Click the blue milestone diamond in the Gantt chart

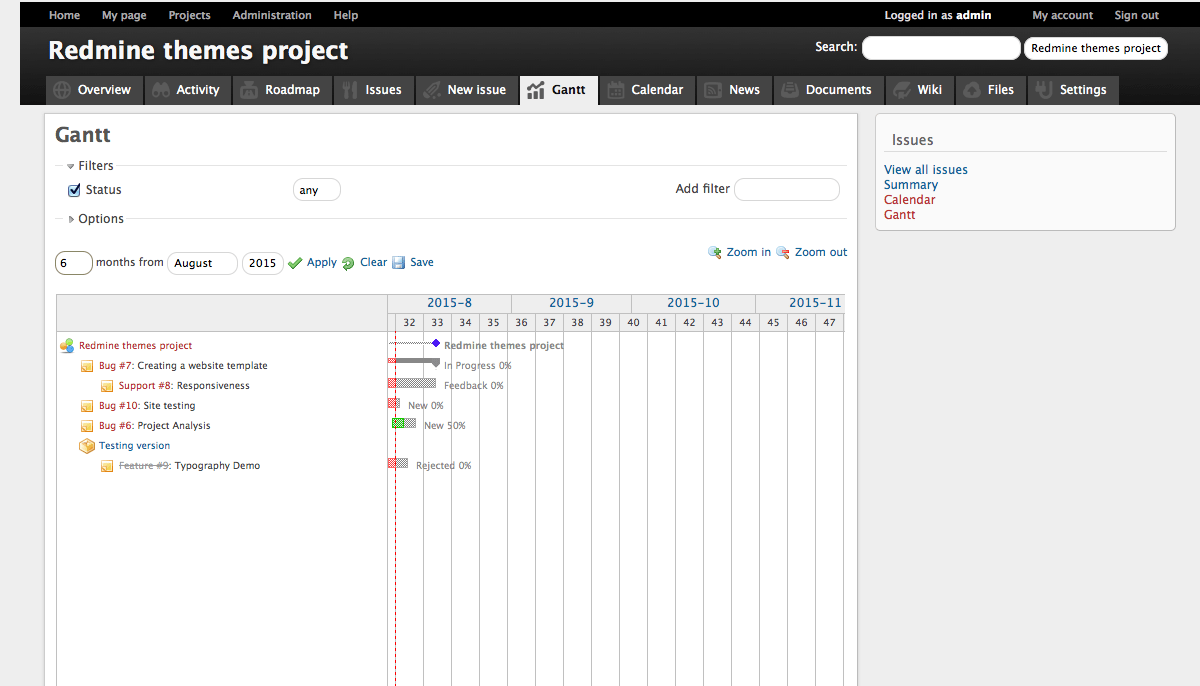(x=436, y=343)
